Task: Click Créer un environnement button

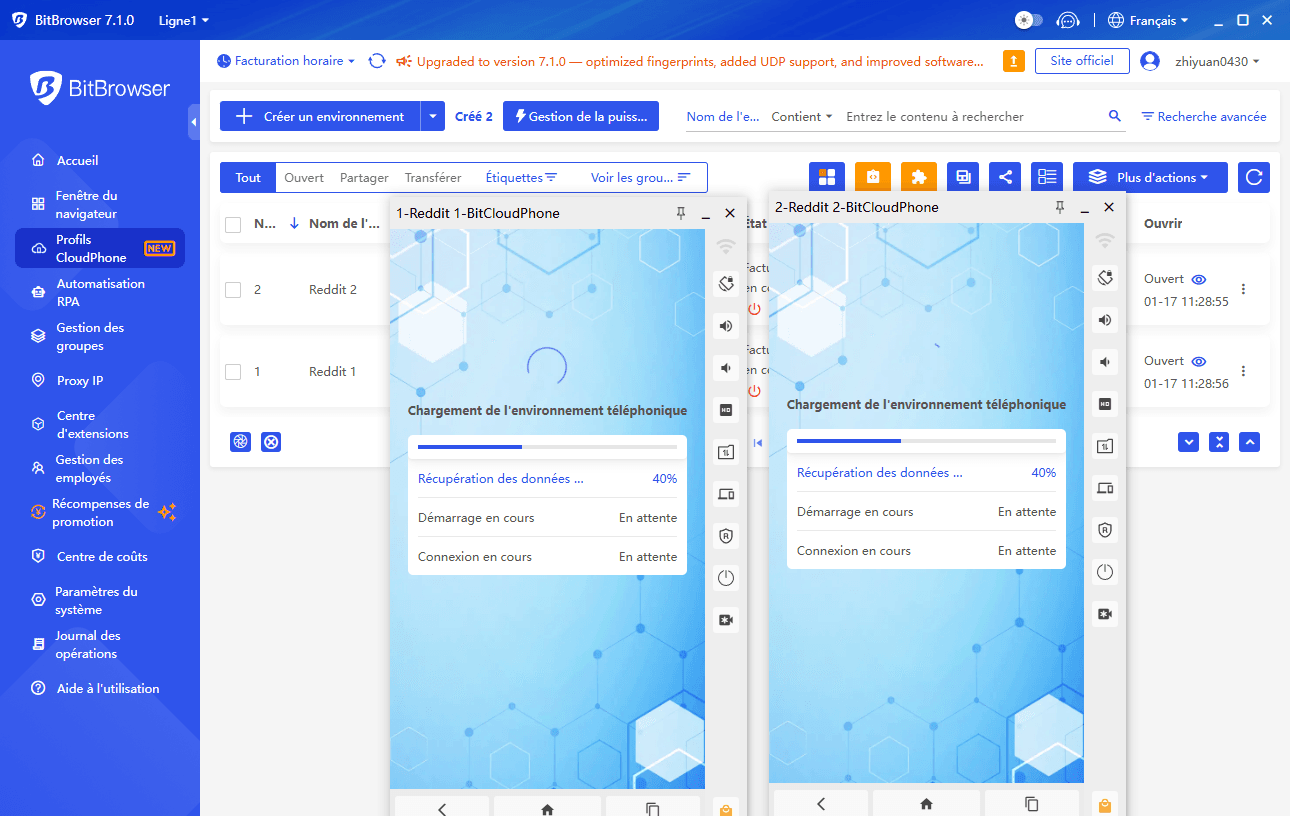Action: (x=320, y=117)
